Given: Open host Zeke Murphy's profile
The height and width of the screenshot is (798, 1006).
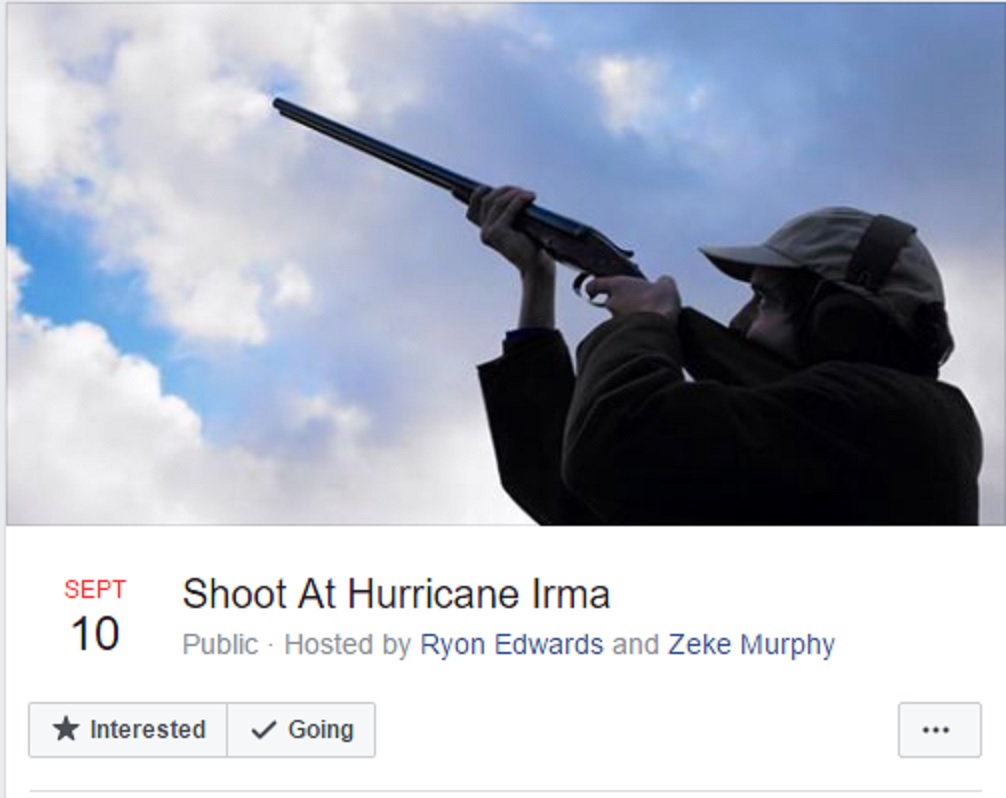Looking at the screenshot, I should click(x=751, y=645).
